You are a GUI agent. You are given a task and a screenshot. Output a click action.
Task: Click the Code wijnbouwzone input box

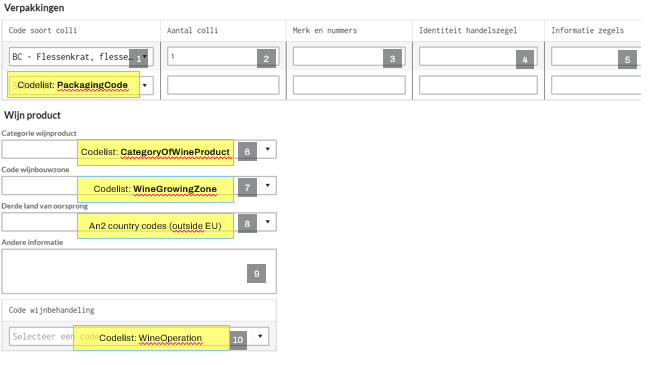tap(139, 186)
